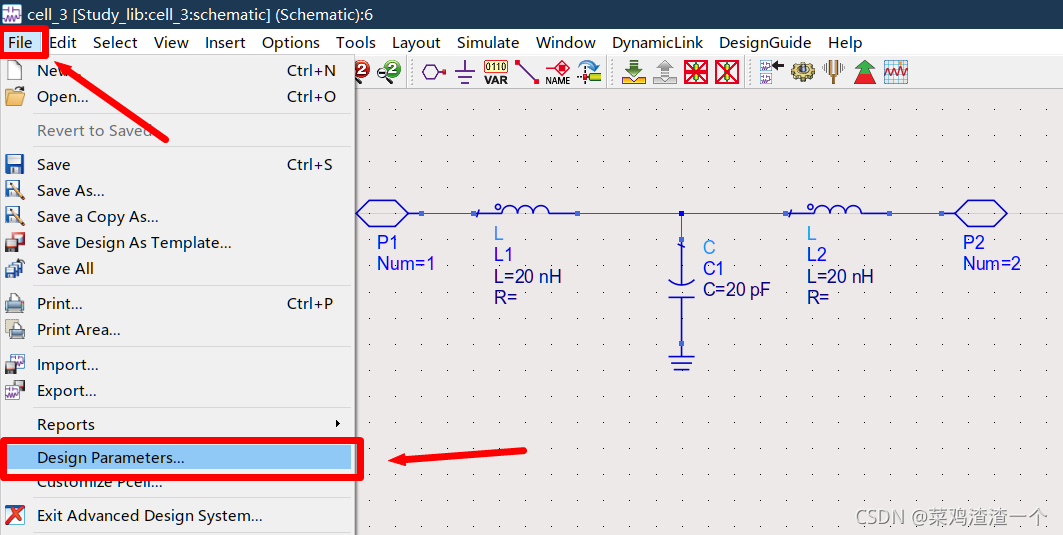The image size is (1063, 535).
Task: Click the Deactivate/Activate component icon
Action: tap(696, 71)
